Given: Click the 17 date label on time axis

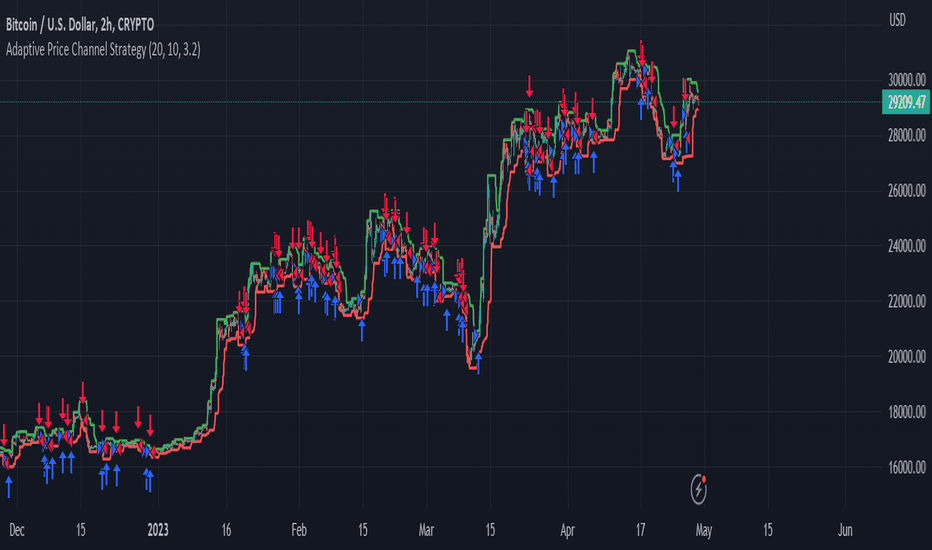Looking at the screenshot, I should tap(640, 530).
